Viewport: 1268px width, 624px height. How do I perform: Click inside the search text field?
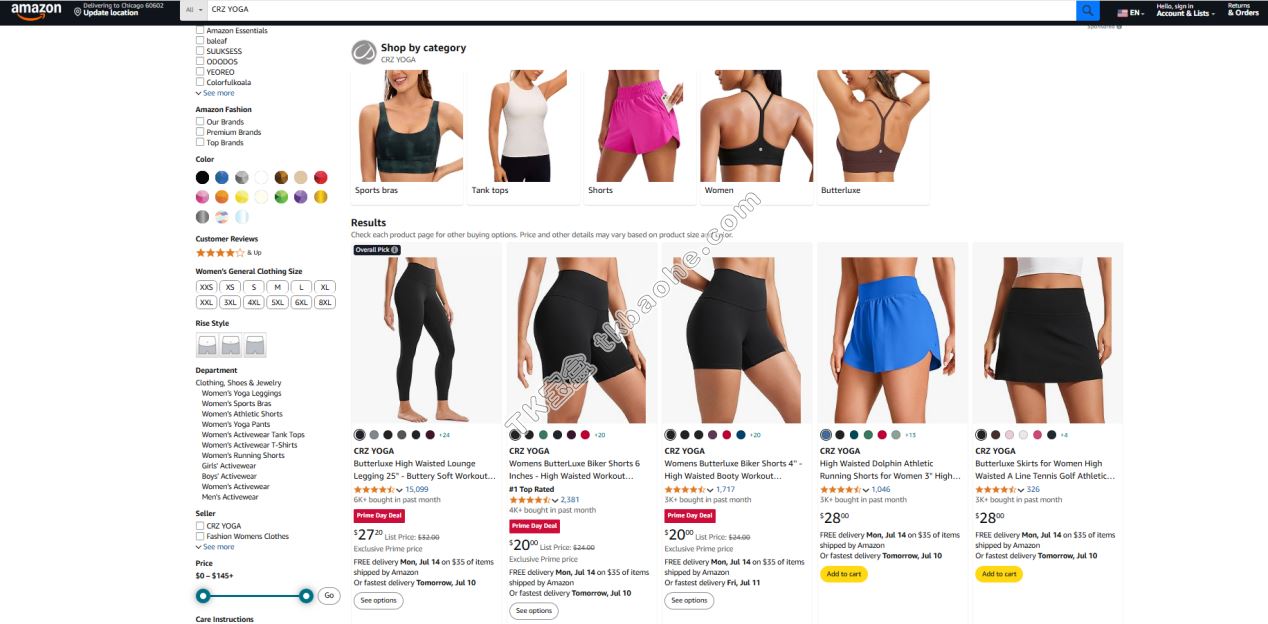[641, 9]
